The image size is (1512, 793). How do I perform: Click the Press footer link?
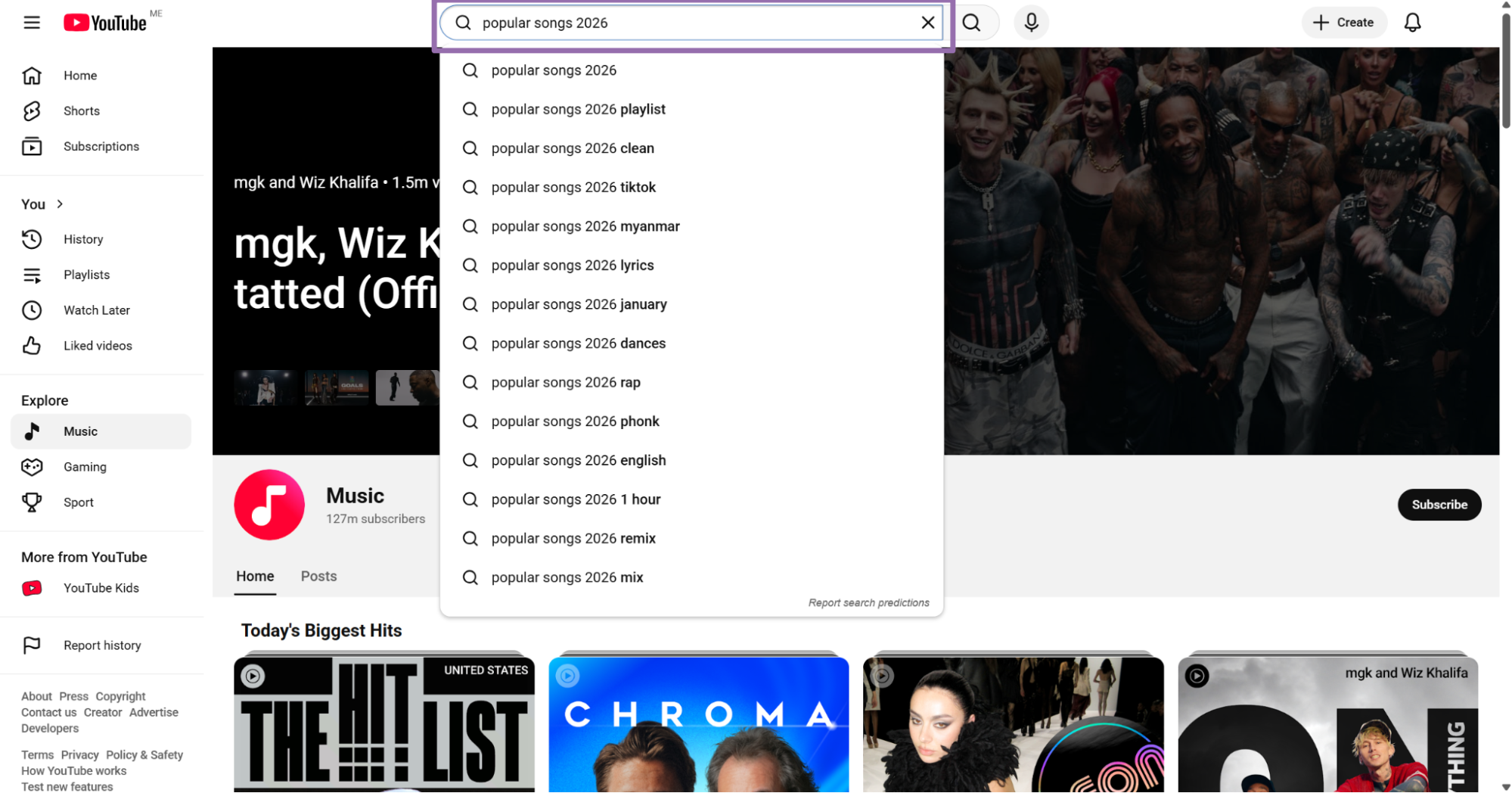(x=73, y=697)
